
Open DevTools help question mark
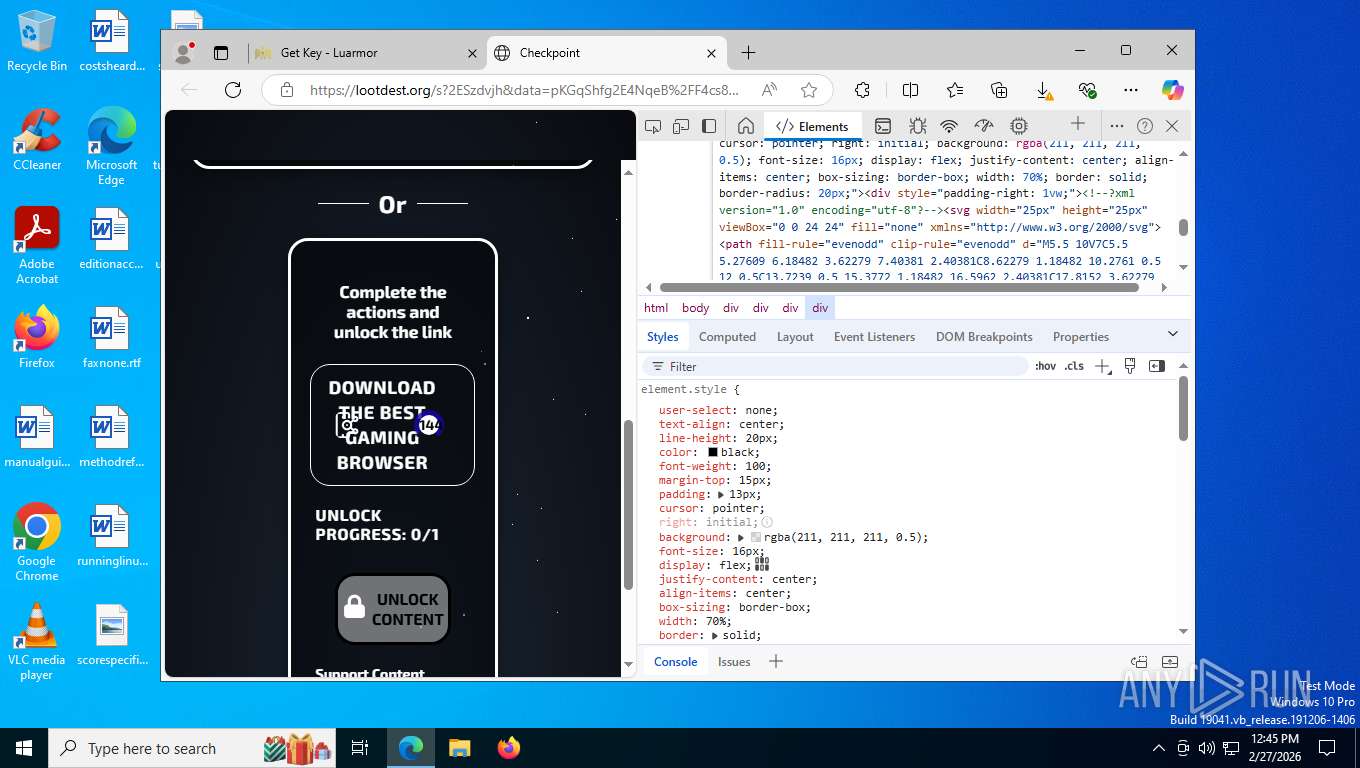(1145, 126)
